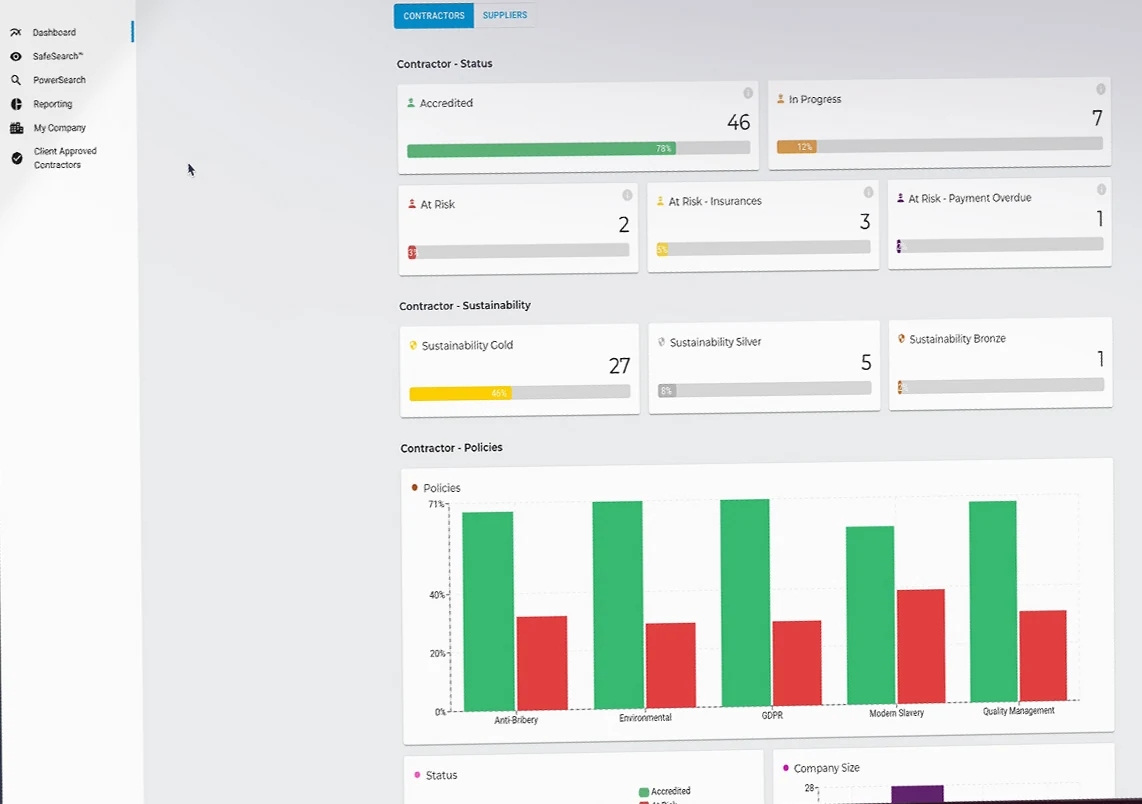1142x804 pixels.
Task: Open Client Approved Contractors in the sidebar
Action: click(x=65, y=158)
